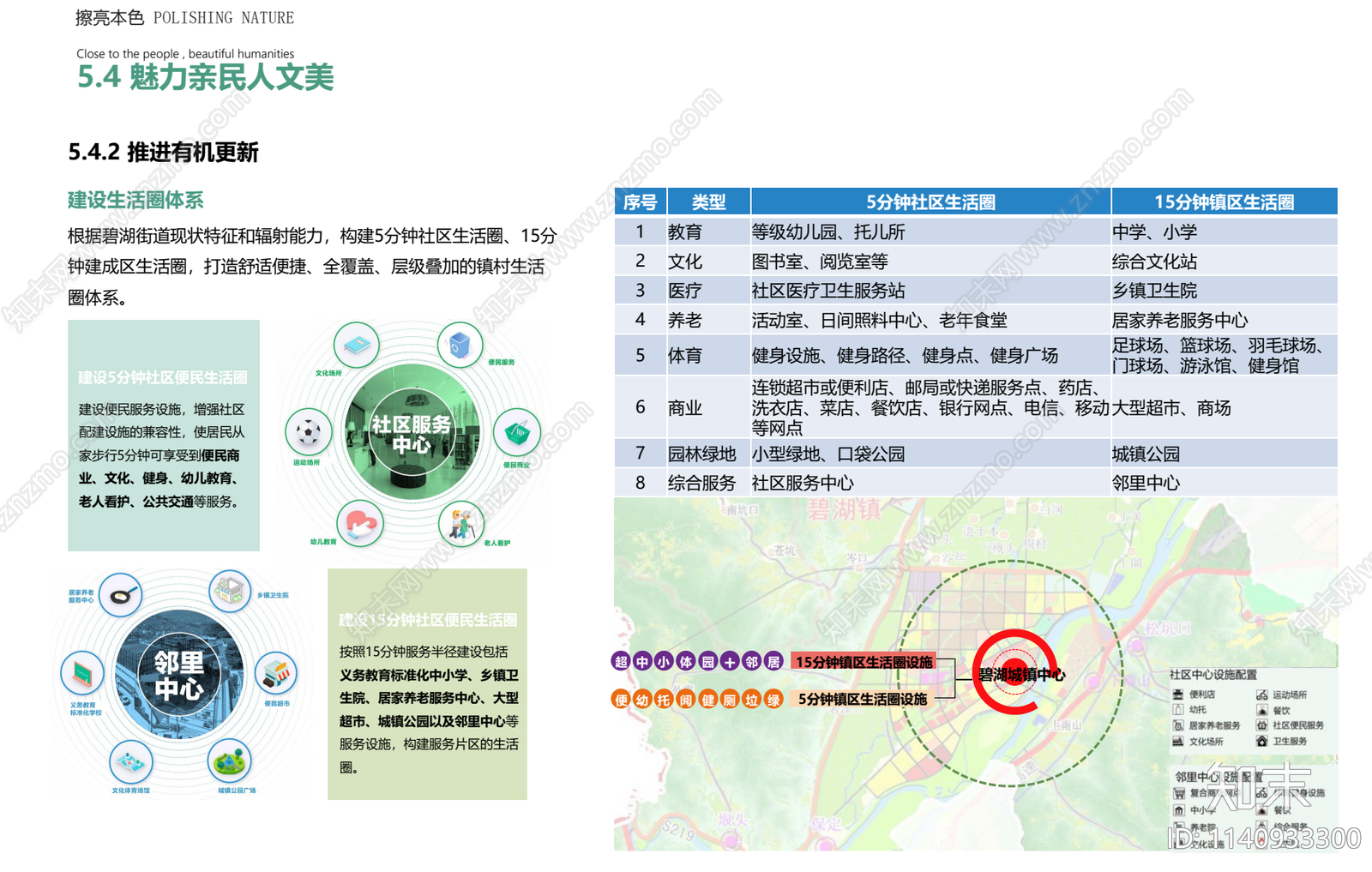This screenshot has width=1372, height=872.
Task: Click the orange 绿 circle icon
Action: (x=773, y=700)
